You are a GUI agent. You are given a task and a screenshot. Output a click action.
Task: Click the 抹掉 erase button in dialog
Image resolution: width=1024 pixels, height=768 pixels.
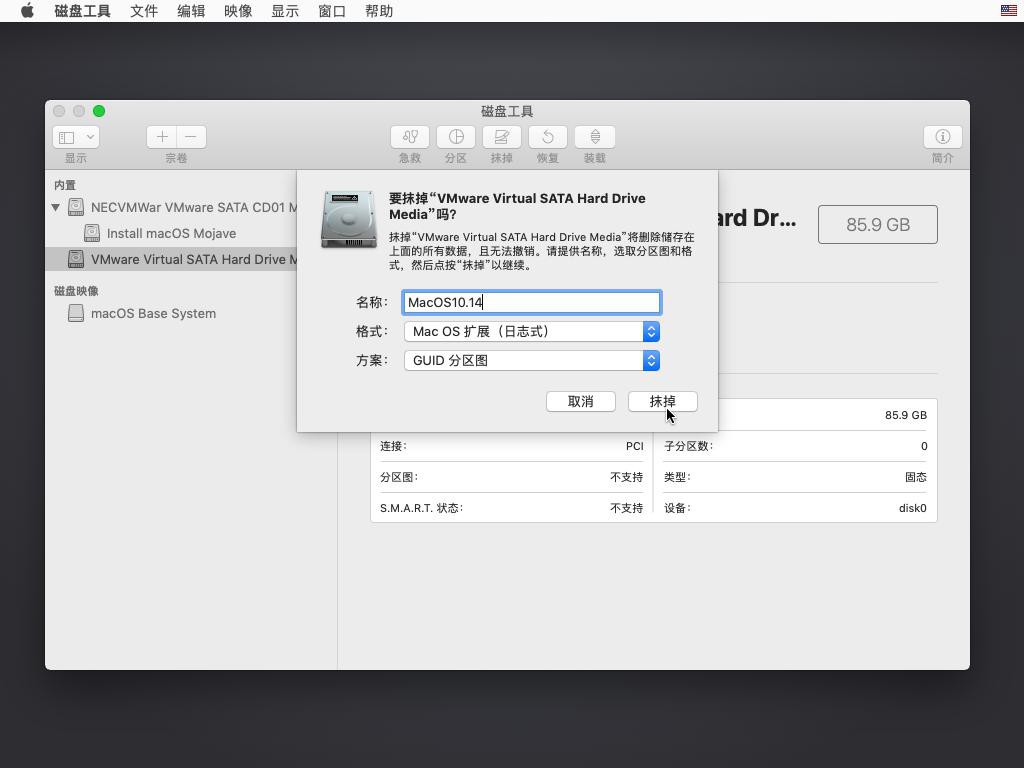pyautogui.click(x=662, y=402)
